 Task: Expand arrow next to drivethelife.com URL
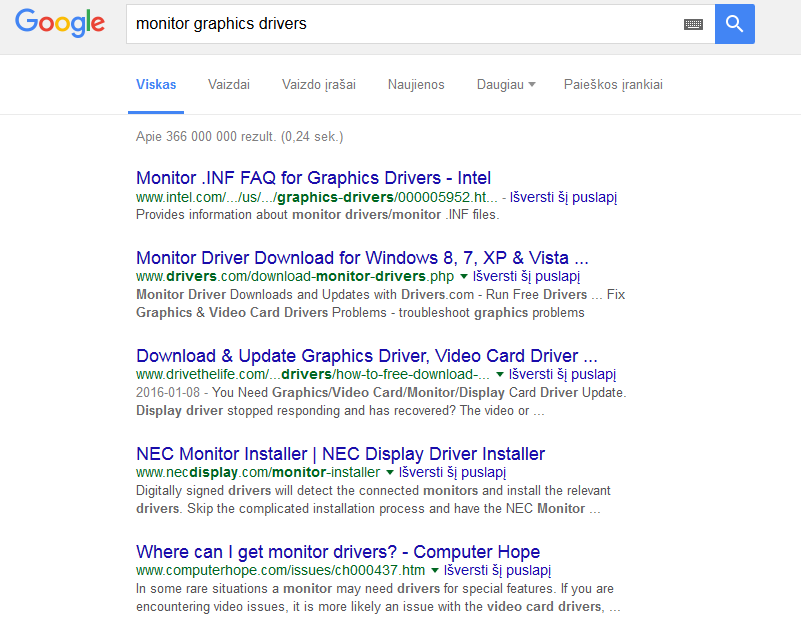click(x=500, y=375)
